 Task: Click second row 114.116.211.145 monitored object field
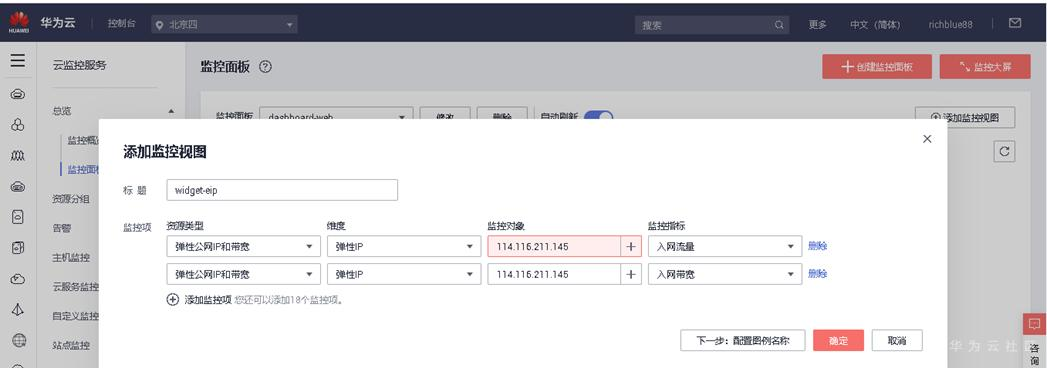[x=554, y=274]
